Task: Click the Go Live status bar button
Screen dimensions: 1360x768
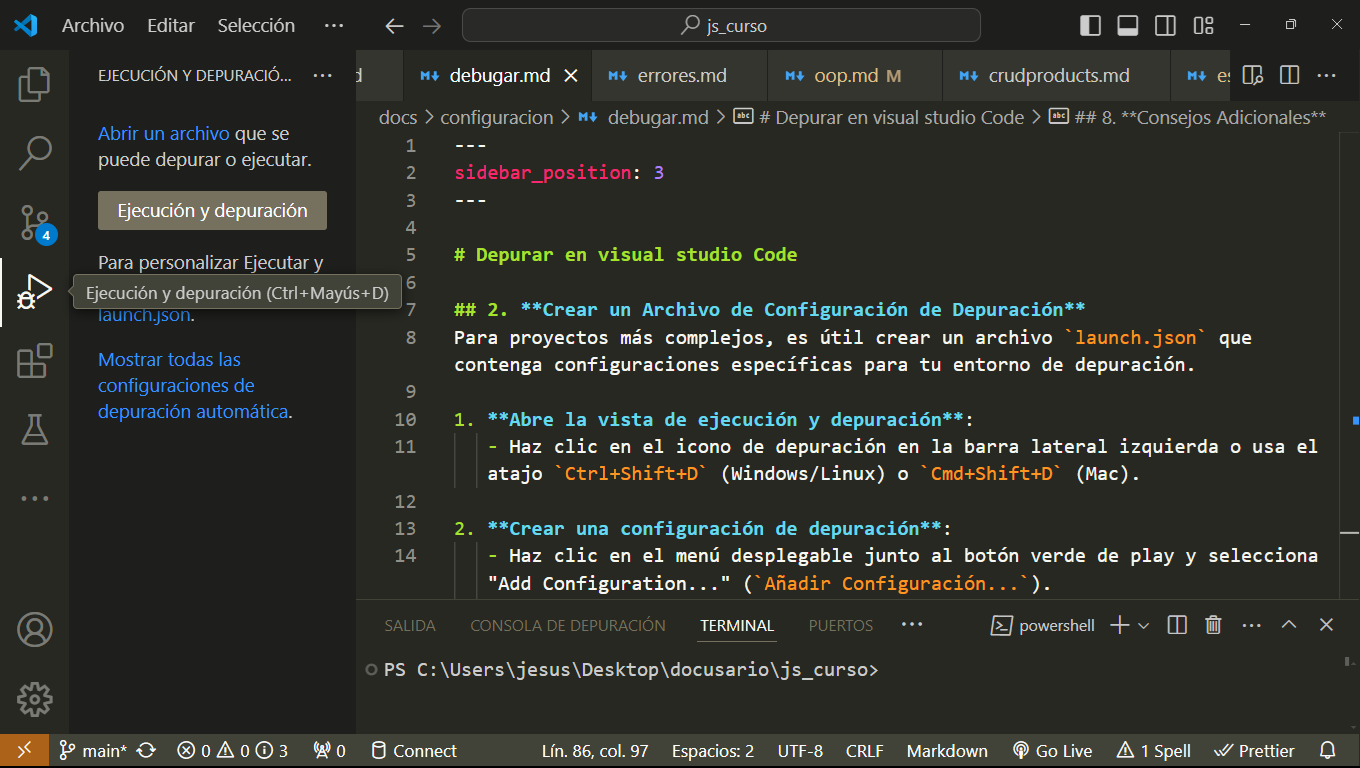Action: (x=1052, y=751)
